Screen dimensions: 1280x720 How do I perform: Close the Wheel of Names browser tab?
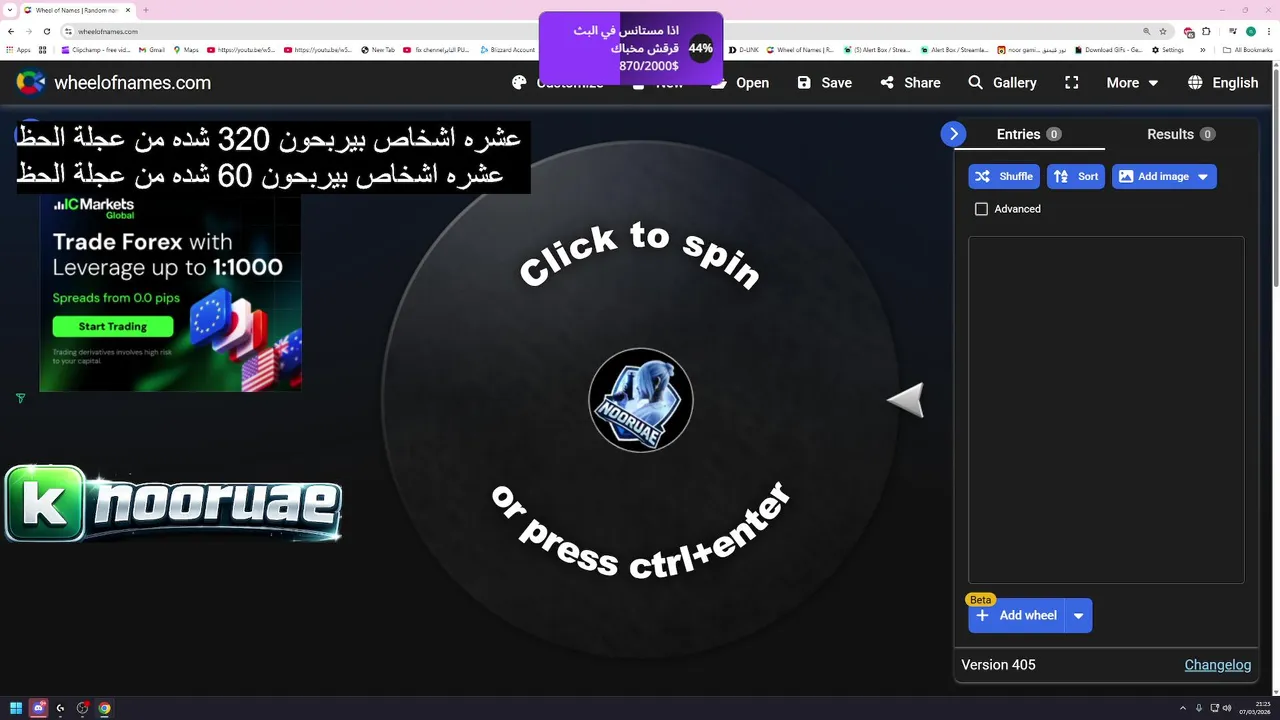pyautogui.click(x=128, y=10)
